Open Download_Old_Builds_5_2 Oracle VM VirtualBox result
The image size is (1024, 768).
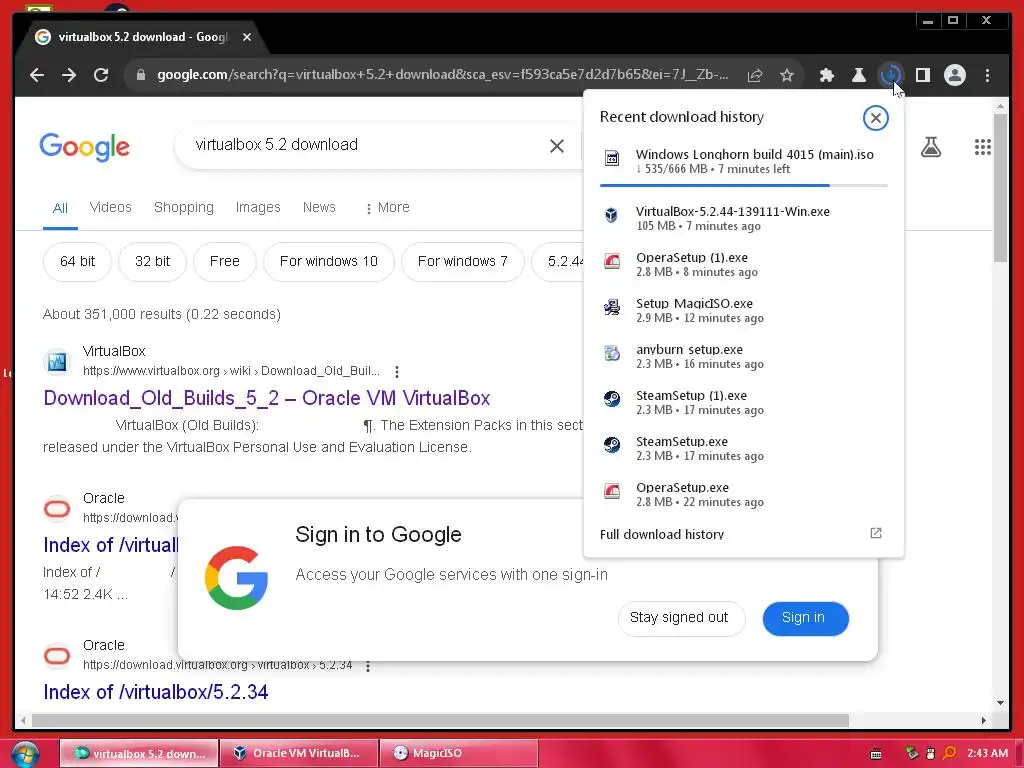pyautogui.click(x=266, y=398)
